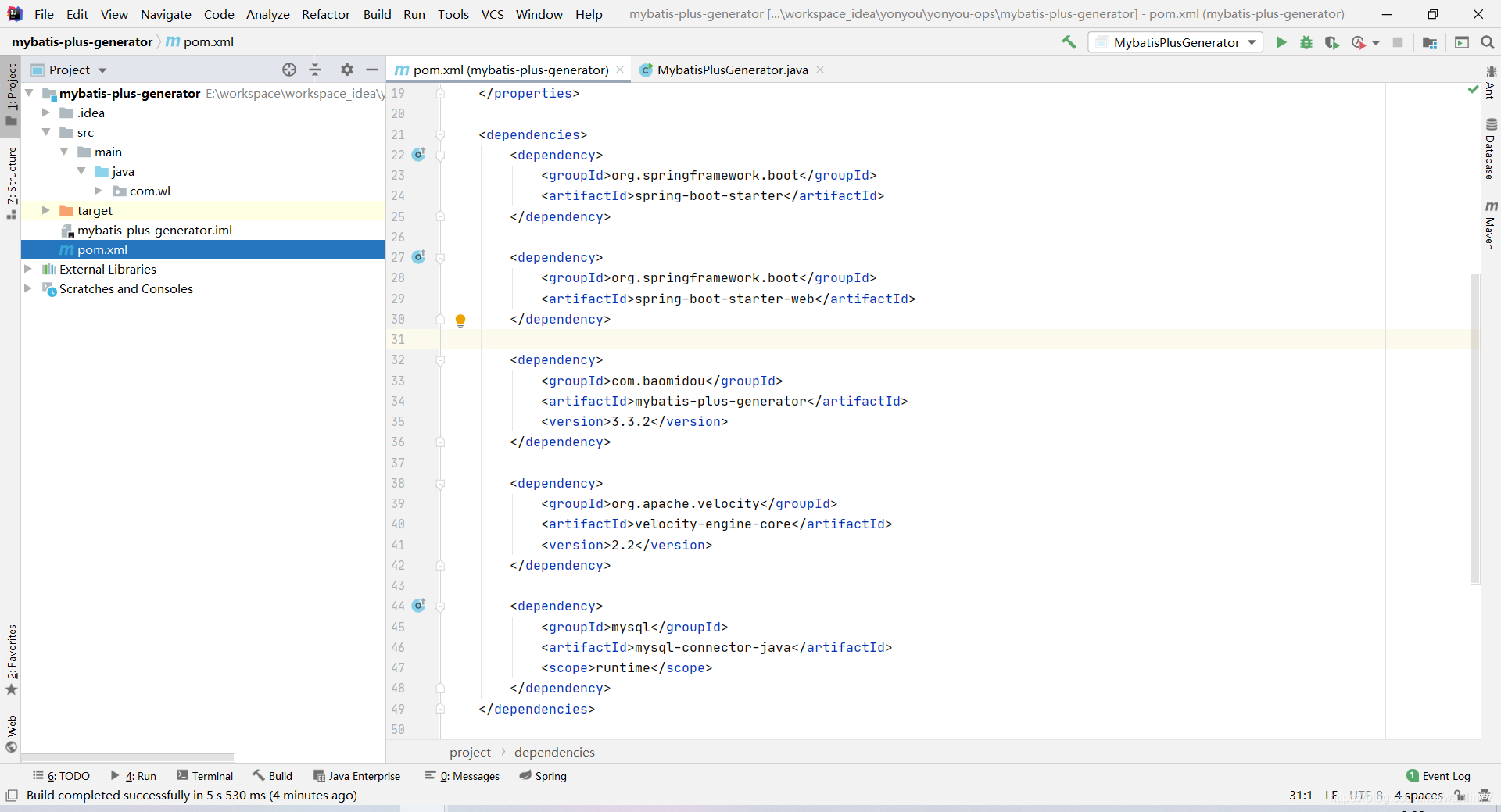Select pom.xml in project tree

coord(202,249)
